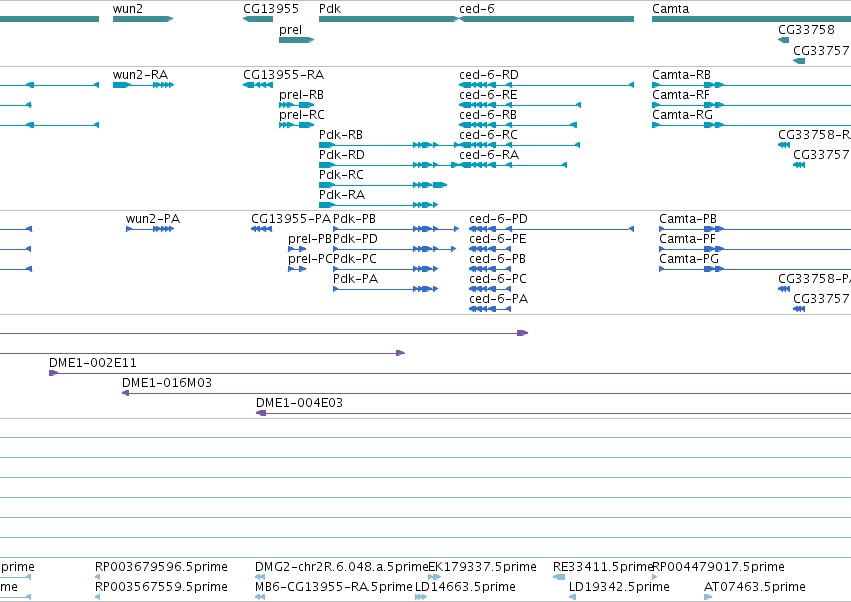This screenshot has height=602, width=851.
Task: Open the Pdk-RA transcript
Action: pyautogui.click(x=342, y=195)
